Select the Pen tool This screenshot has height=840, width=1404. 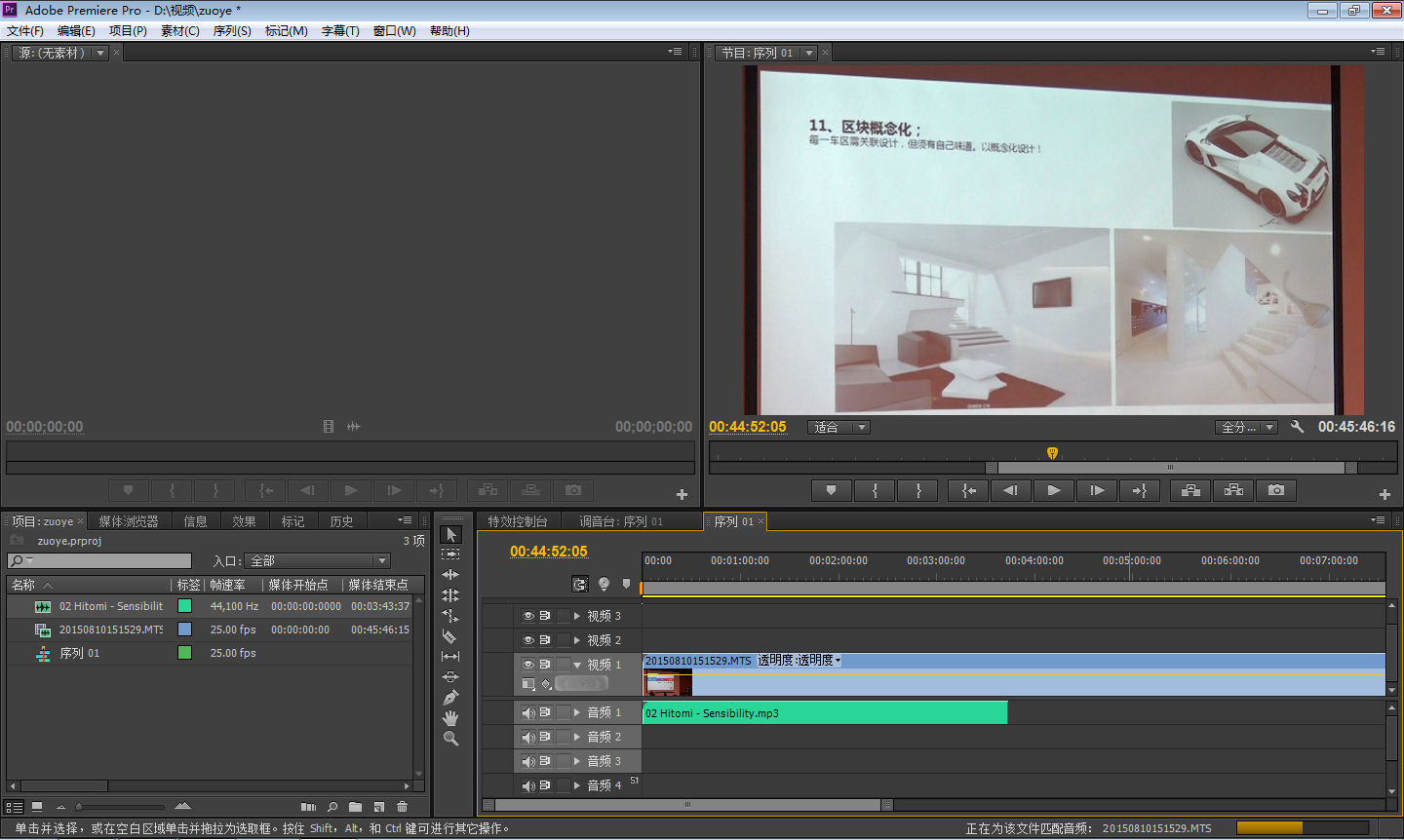coord(449,698)
